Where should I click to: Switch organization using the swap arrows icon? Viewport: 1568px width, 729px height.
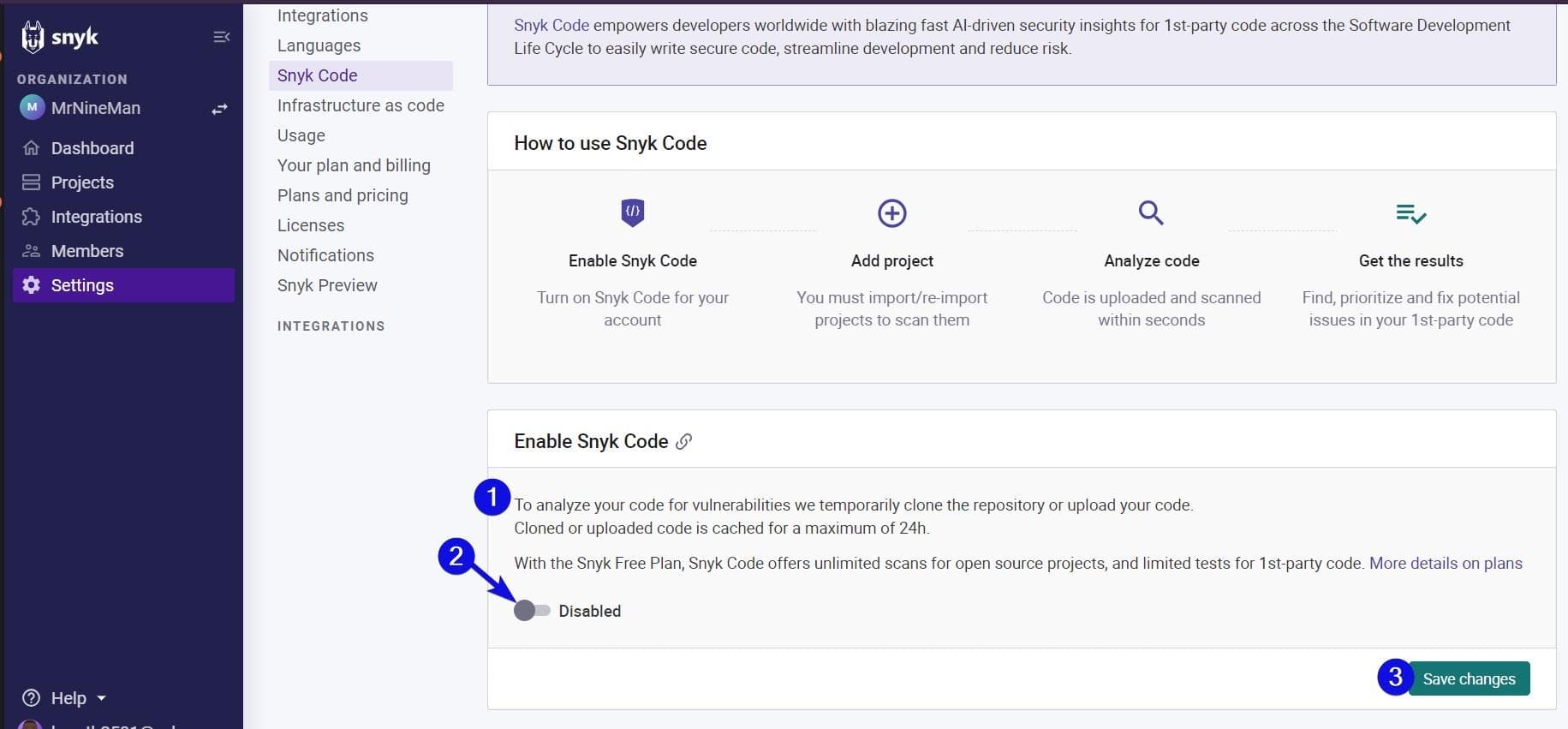pos(219,109)
